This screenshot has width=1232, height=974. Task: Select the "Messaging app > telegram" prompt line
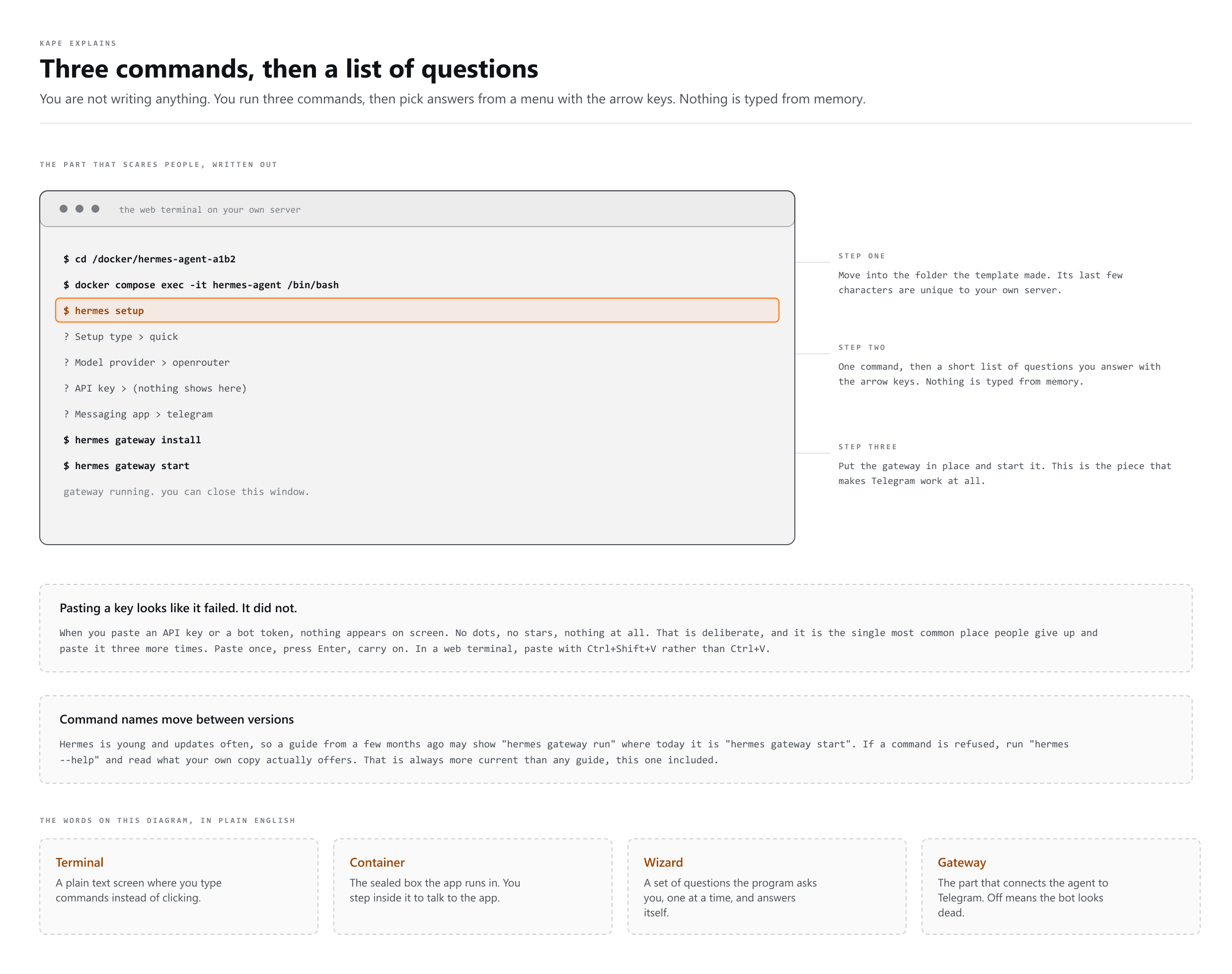click(x=138, y=414)
